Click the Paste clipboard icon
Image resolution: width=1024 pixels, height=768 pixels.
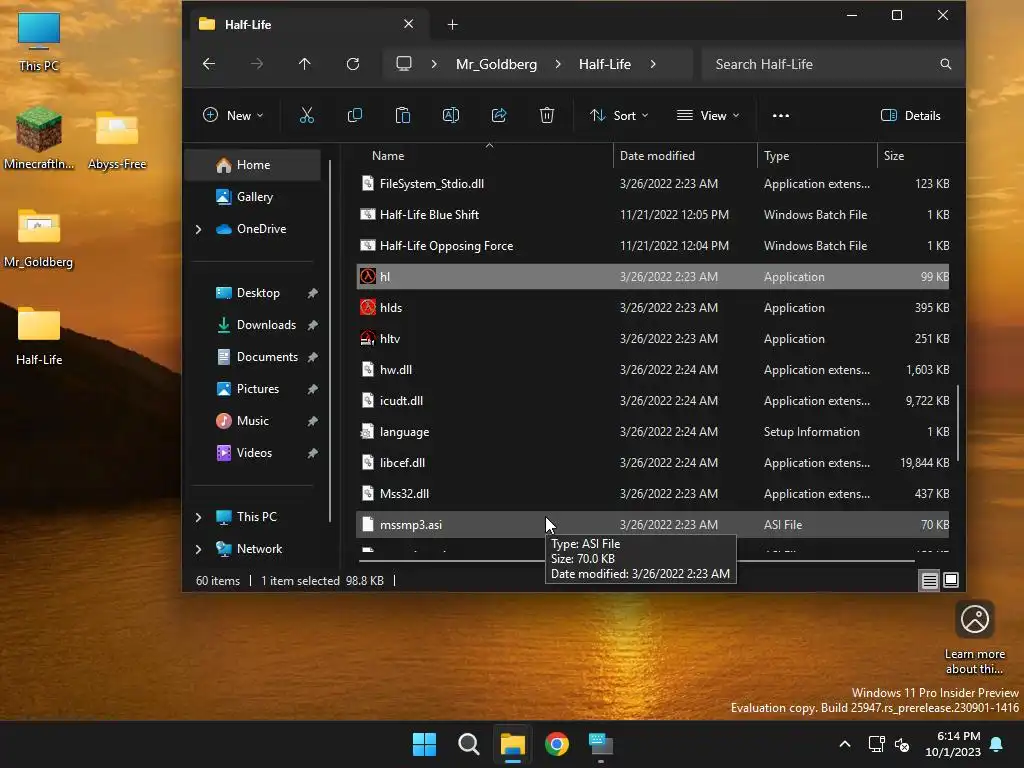point(403,116)
